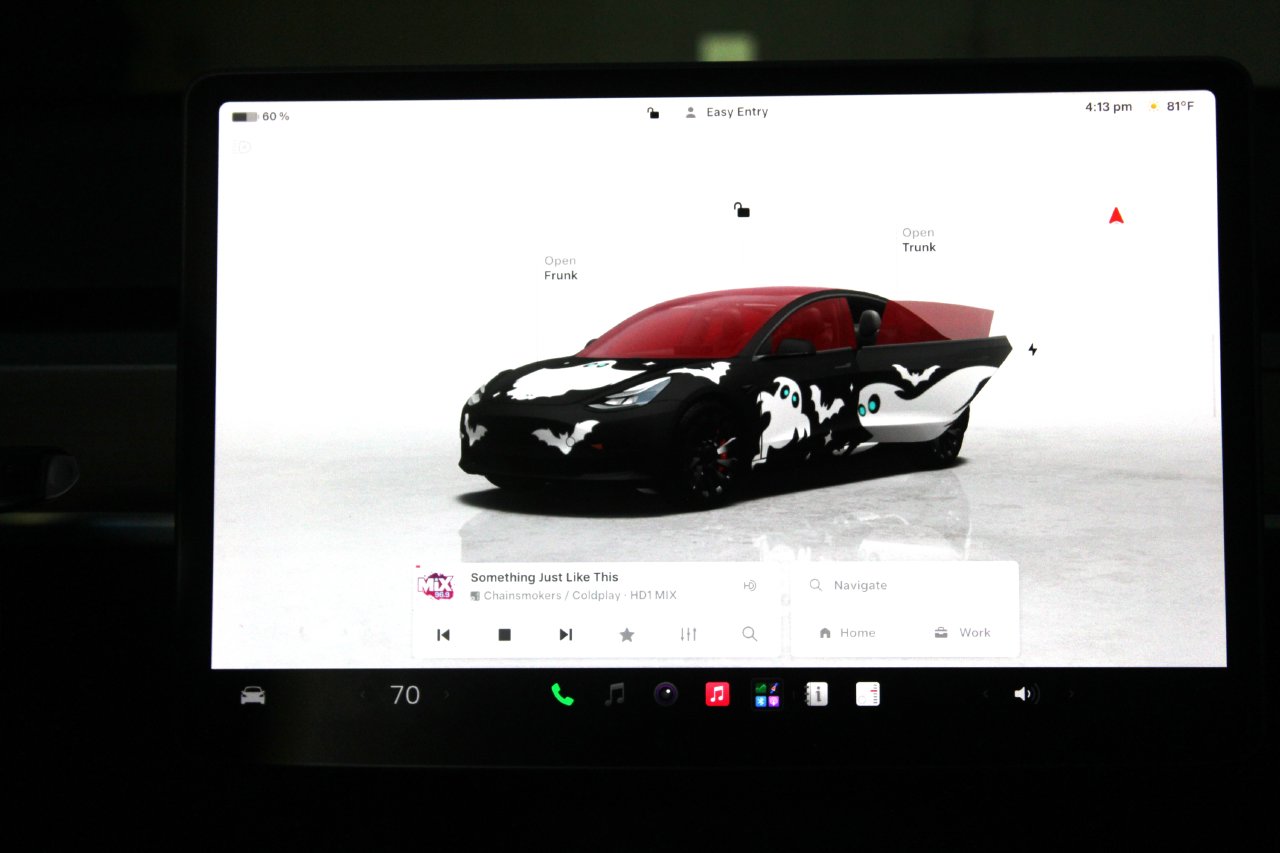Screen dimensions: 1280x853
Task: Search media with the magnifier icon
Action: click(x=749, y=634)
